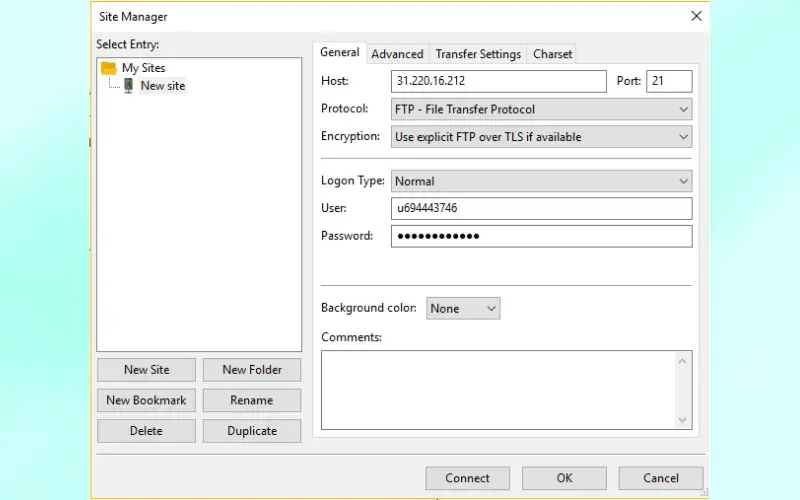
Task: Expand the Encryption dropdown
Action: 541,137
